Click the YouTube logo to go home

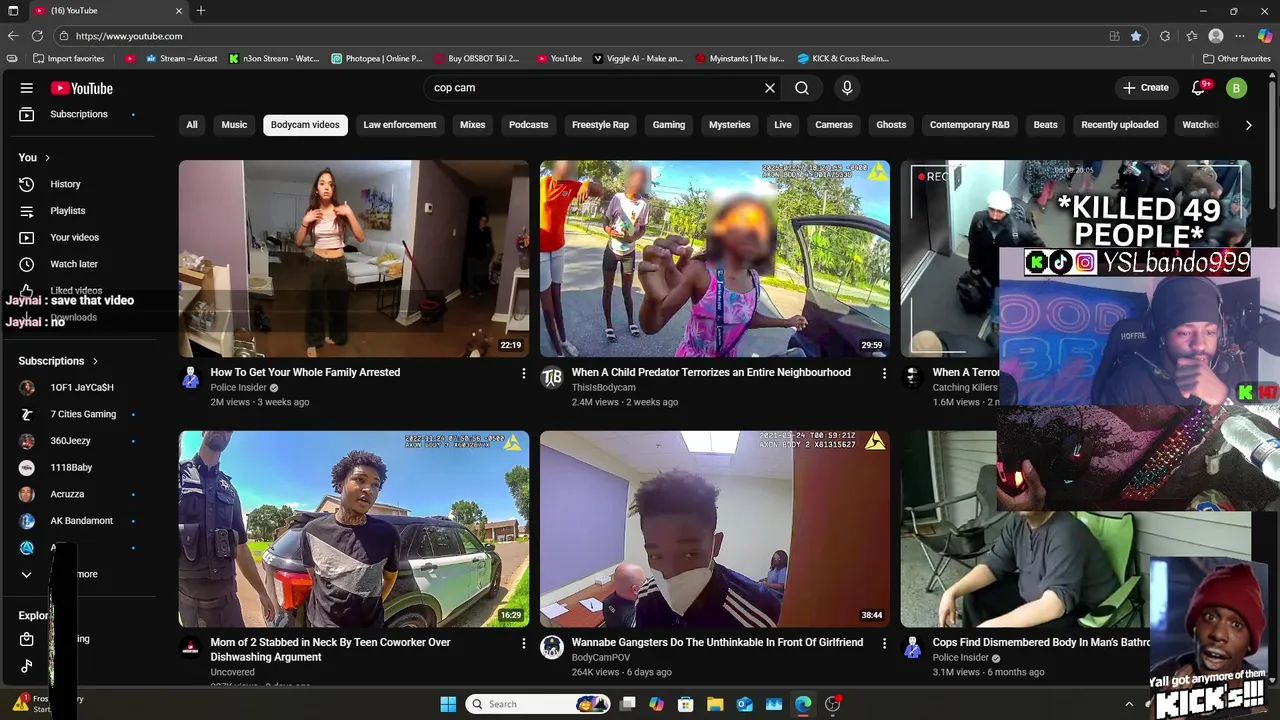coord(82,88)
